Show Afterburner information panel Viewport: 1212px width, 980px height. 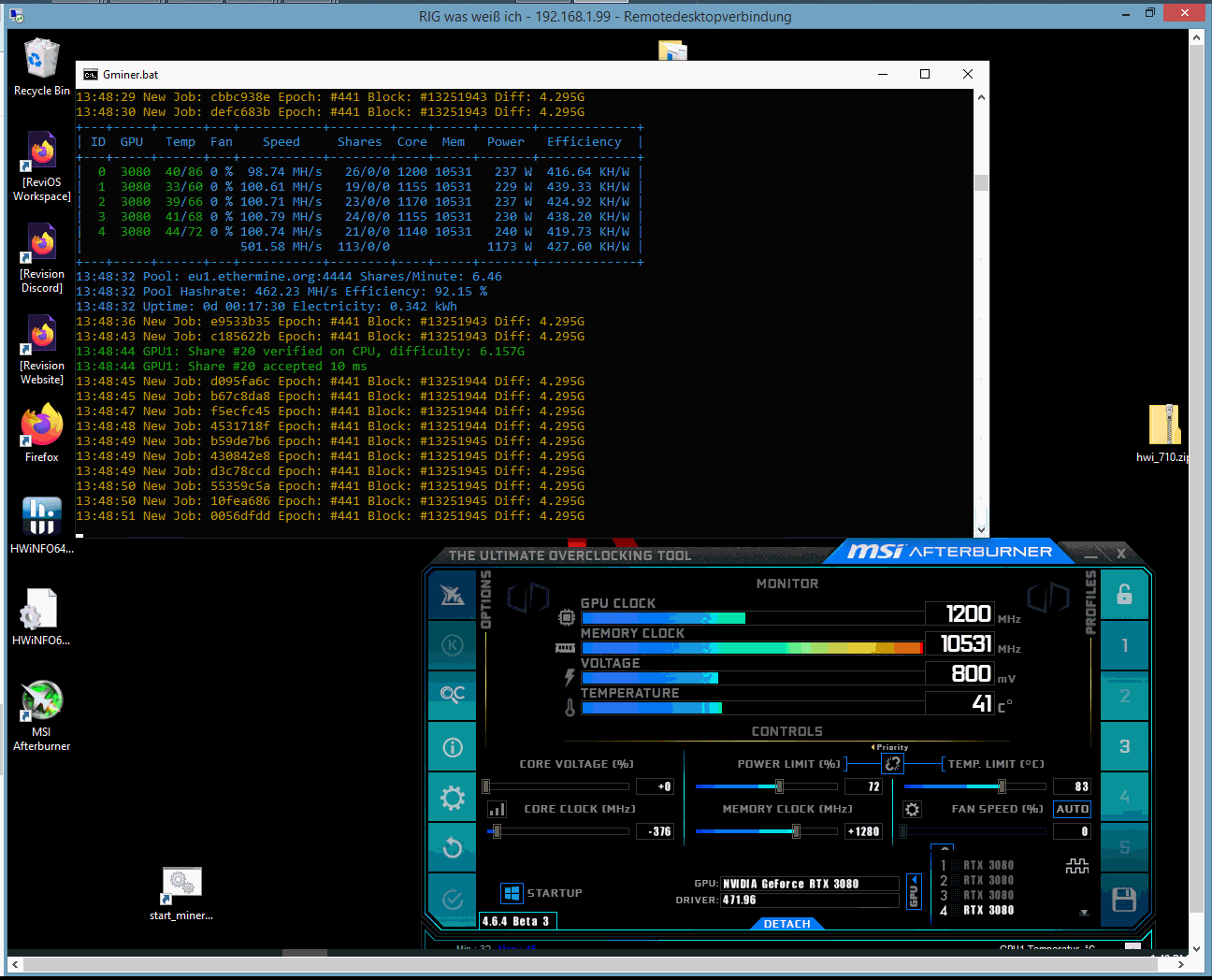tap(453, 747)
